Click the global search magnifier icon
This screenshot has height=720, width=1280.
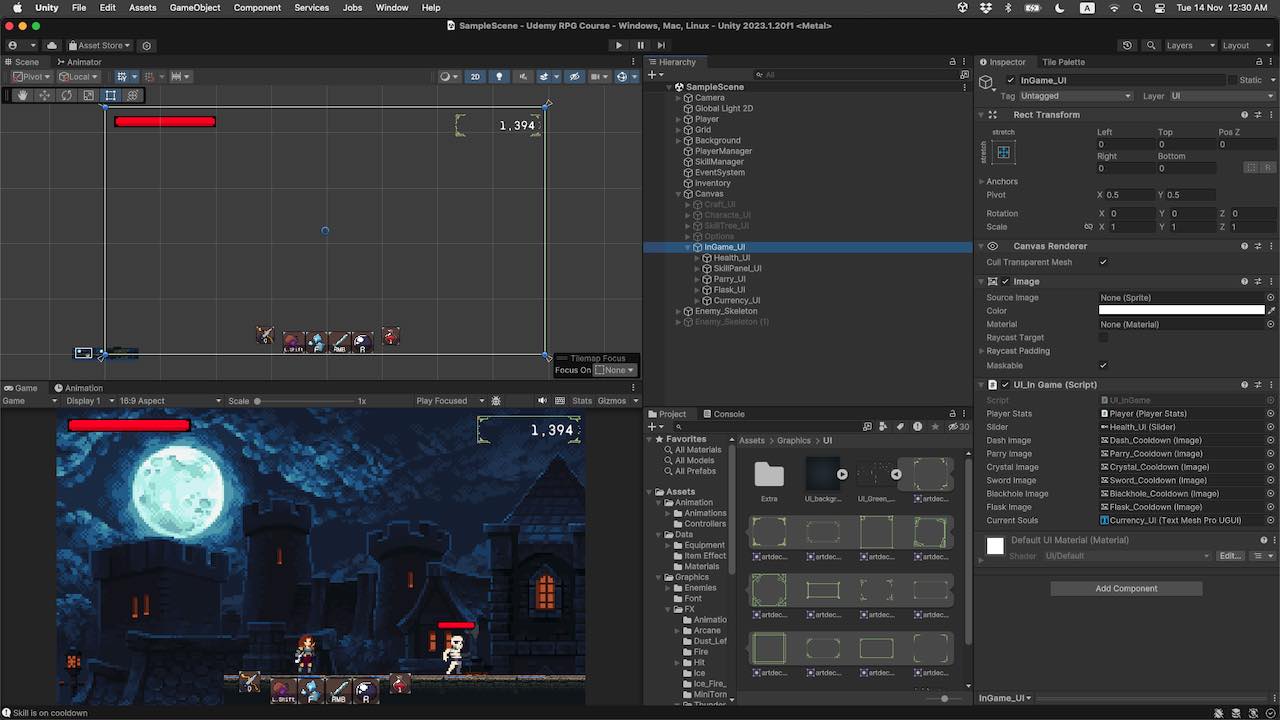[x=1151, y=45]
